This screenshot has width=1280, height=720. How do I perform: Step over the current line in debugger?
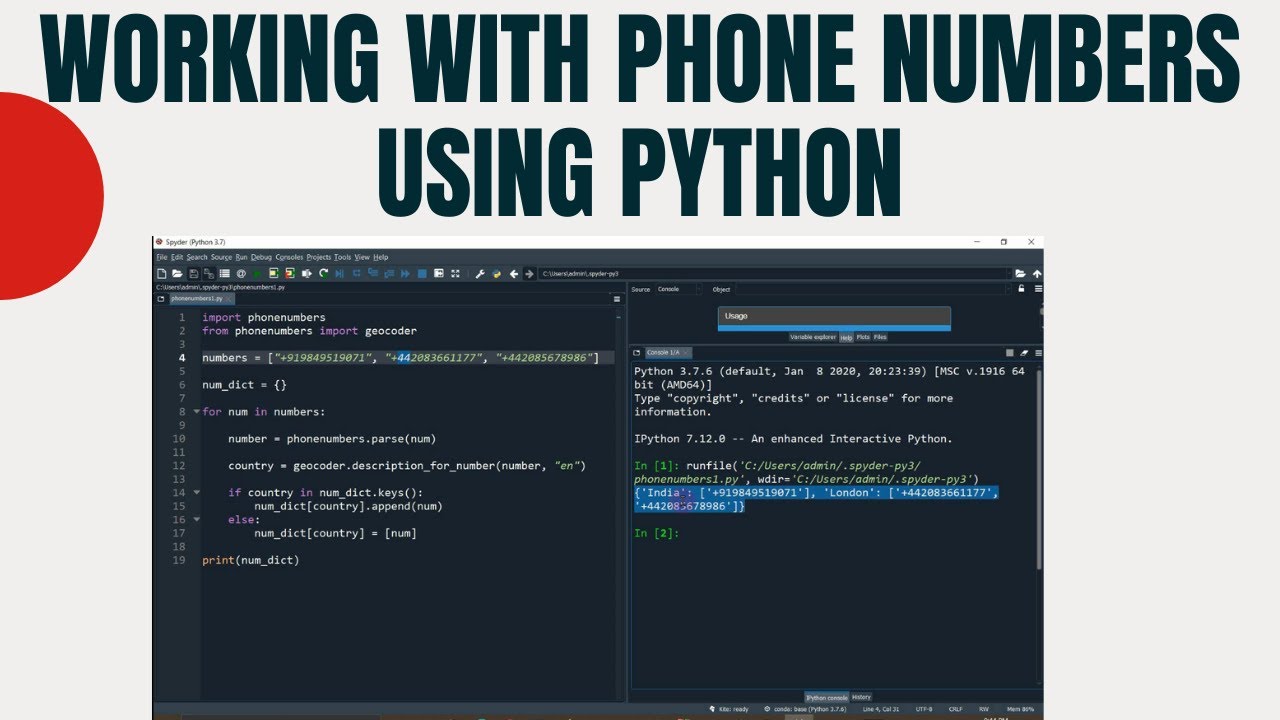(357, 273)
